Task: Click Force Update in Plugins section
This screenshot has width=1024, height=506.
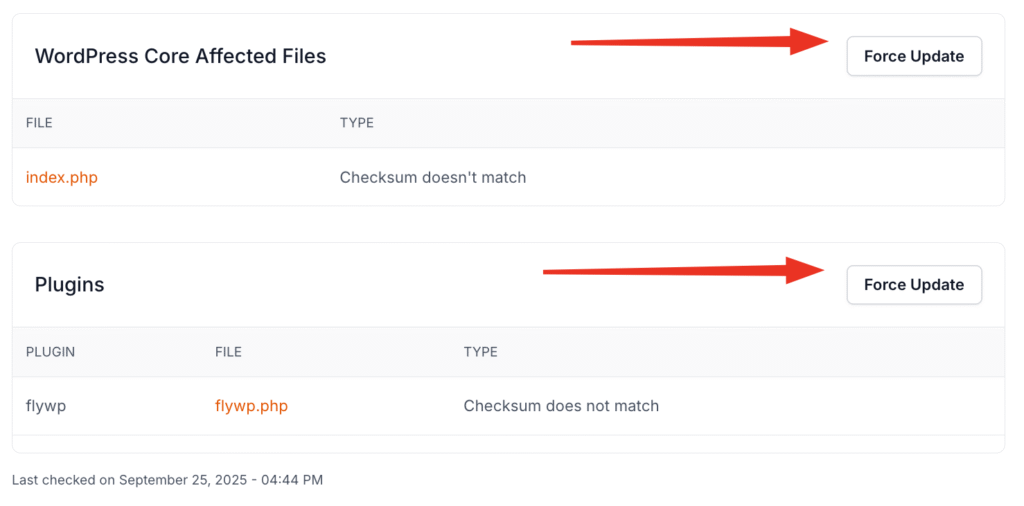Action: (914, 285)
